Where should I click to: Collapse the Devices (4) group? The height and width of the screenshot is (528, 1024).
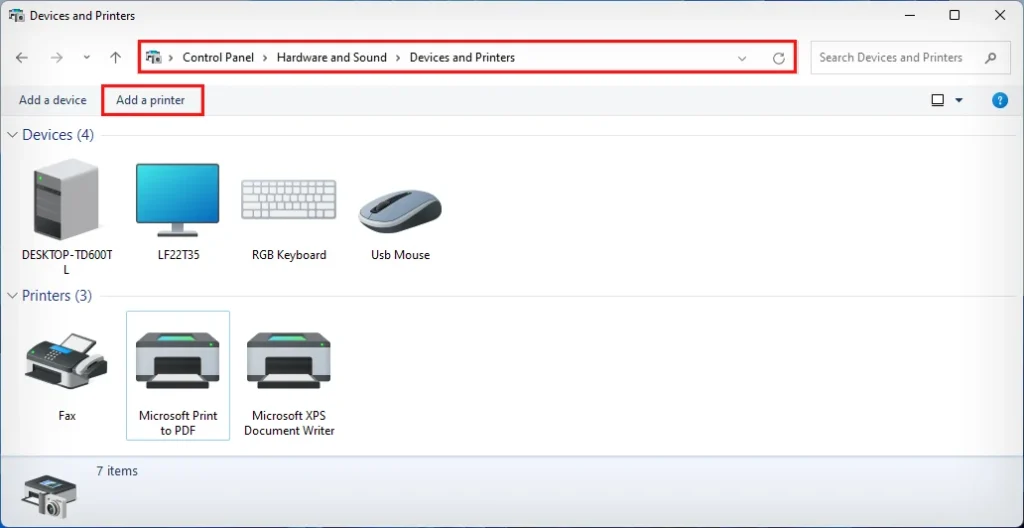[13, 135]
